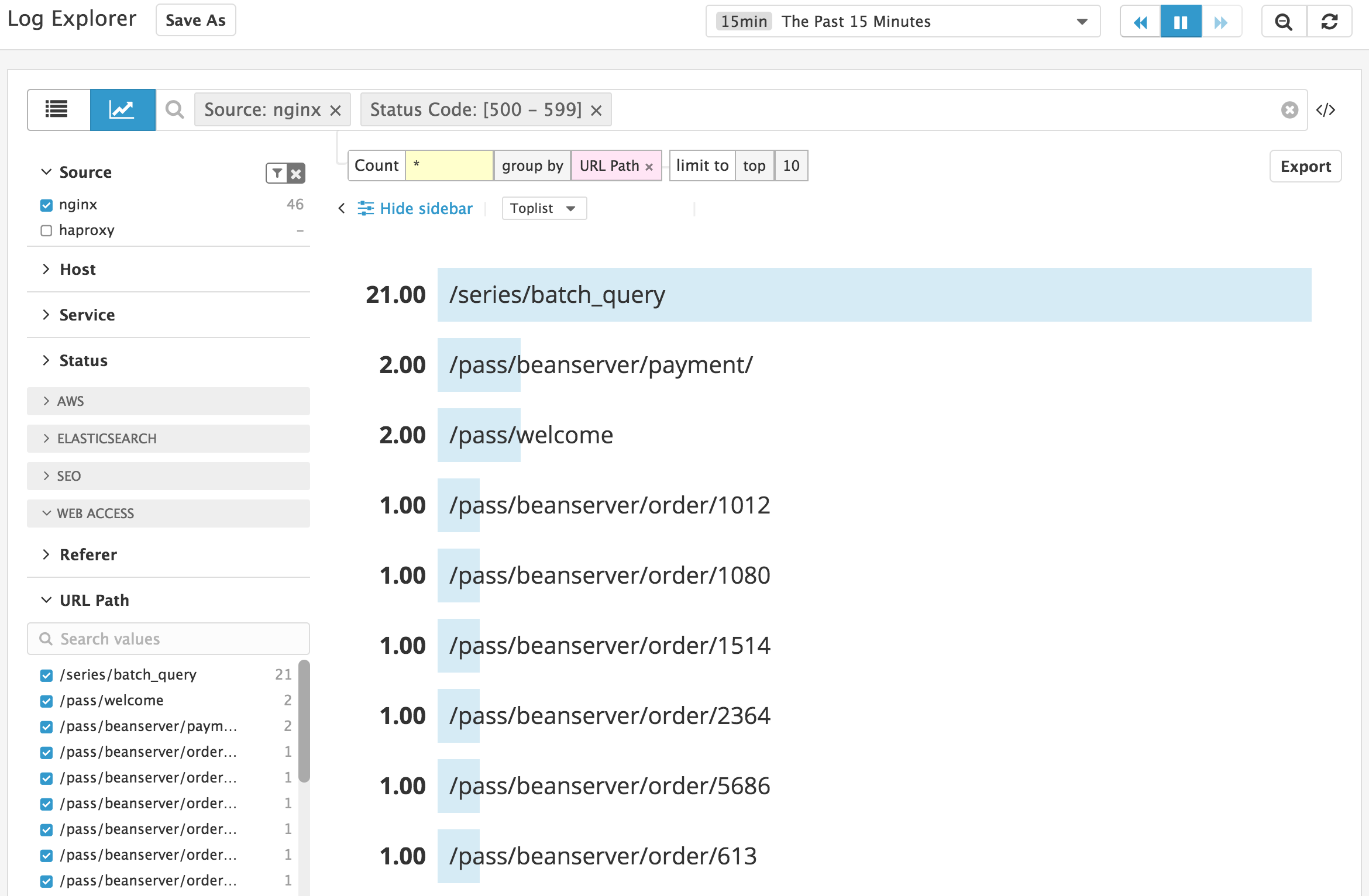Click the Save As button
This screenshot has width=1369, height=896.
(x=195, y=19)
